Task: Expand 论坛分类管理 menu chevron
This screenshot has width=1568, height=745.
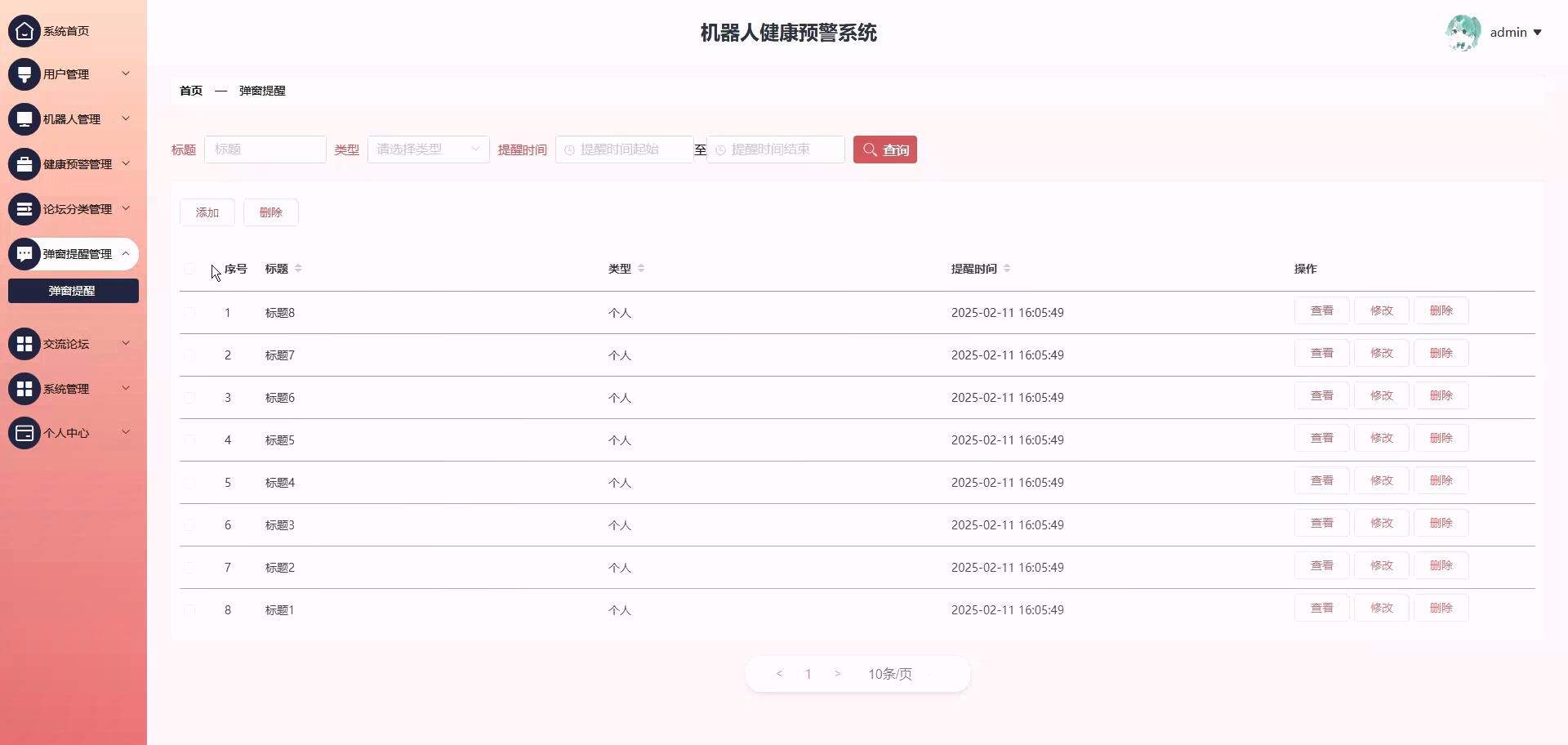Action: coord(126,208)
